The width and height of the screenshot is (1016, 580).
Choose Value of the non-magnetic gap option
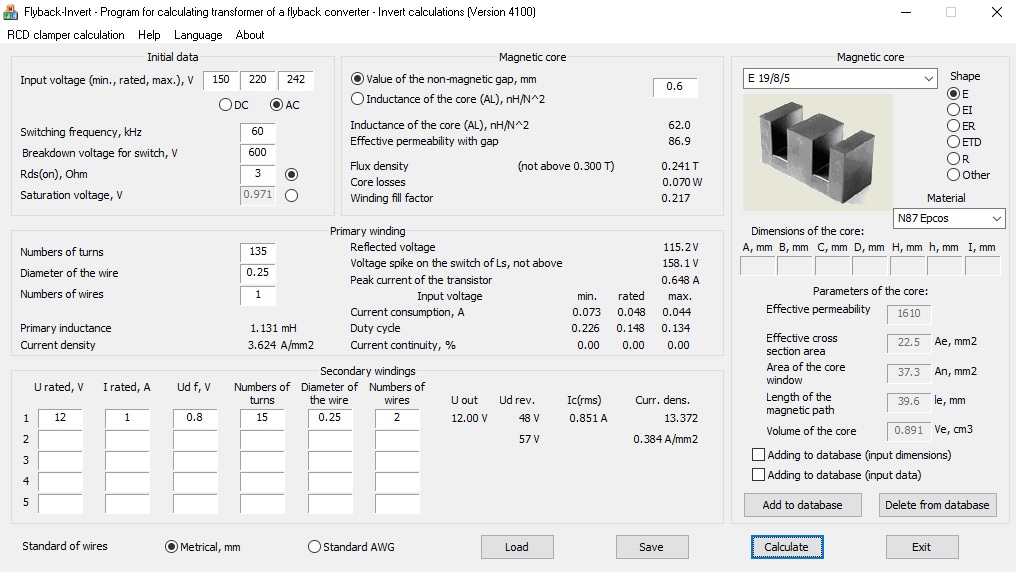click(357, 79)
